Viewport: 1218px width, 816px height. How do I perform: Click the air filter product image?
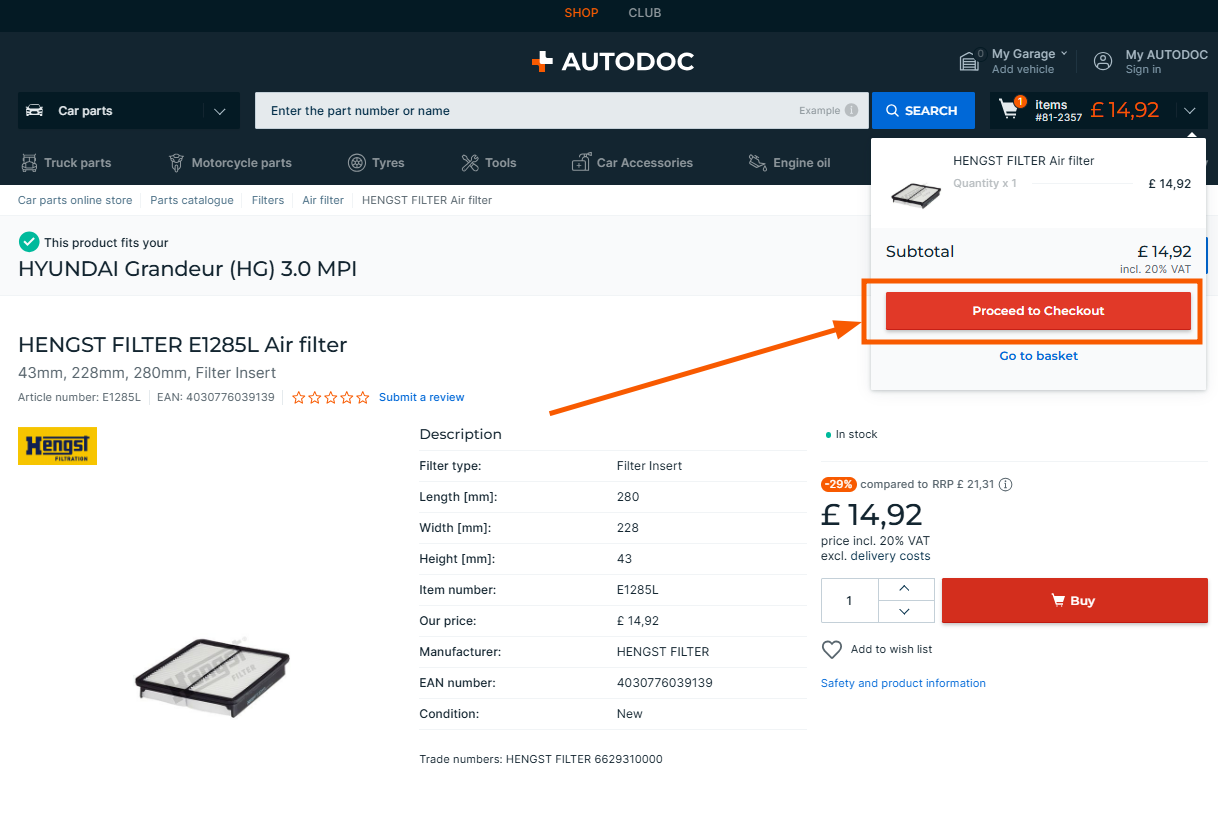coord(213,676)
